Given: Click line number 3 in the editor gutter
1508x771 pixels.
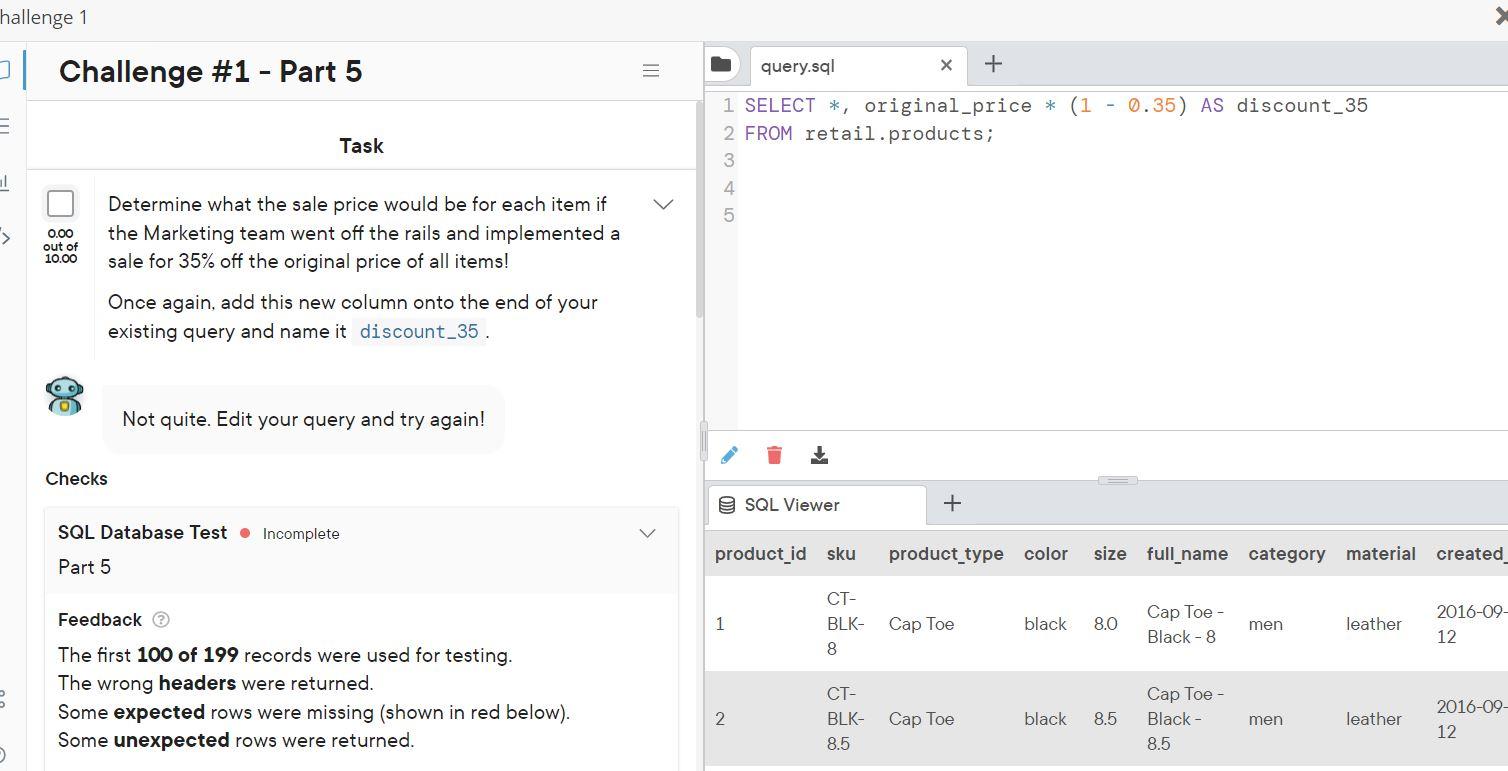Looking at the screenshot, I should (729, 161).
